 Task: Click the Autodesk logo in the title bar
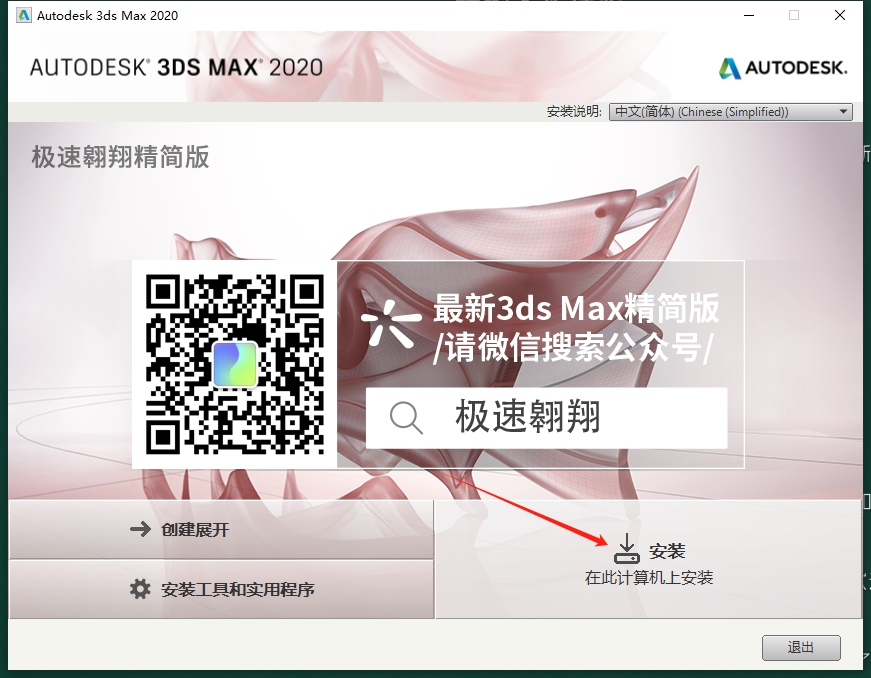coord(22,15)
